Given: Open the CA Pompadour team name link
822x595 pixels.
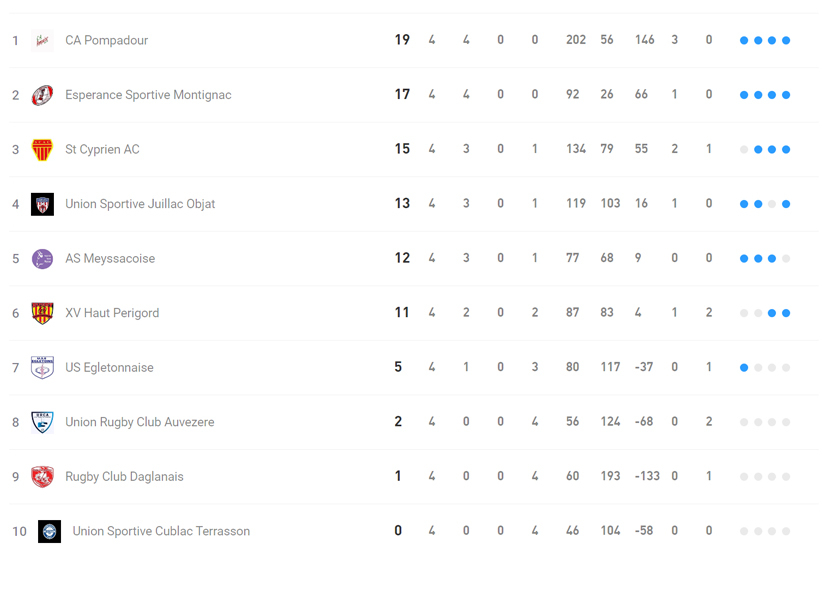Looking at the screenshot, I should (x=106, y=41).
